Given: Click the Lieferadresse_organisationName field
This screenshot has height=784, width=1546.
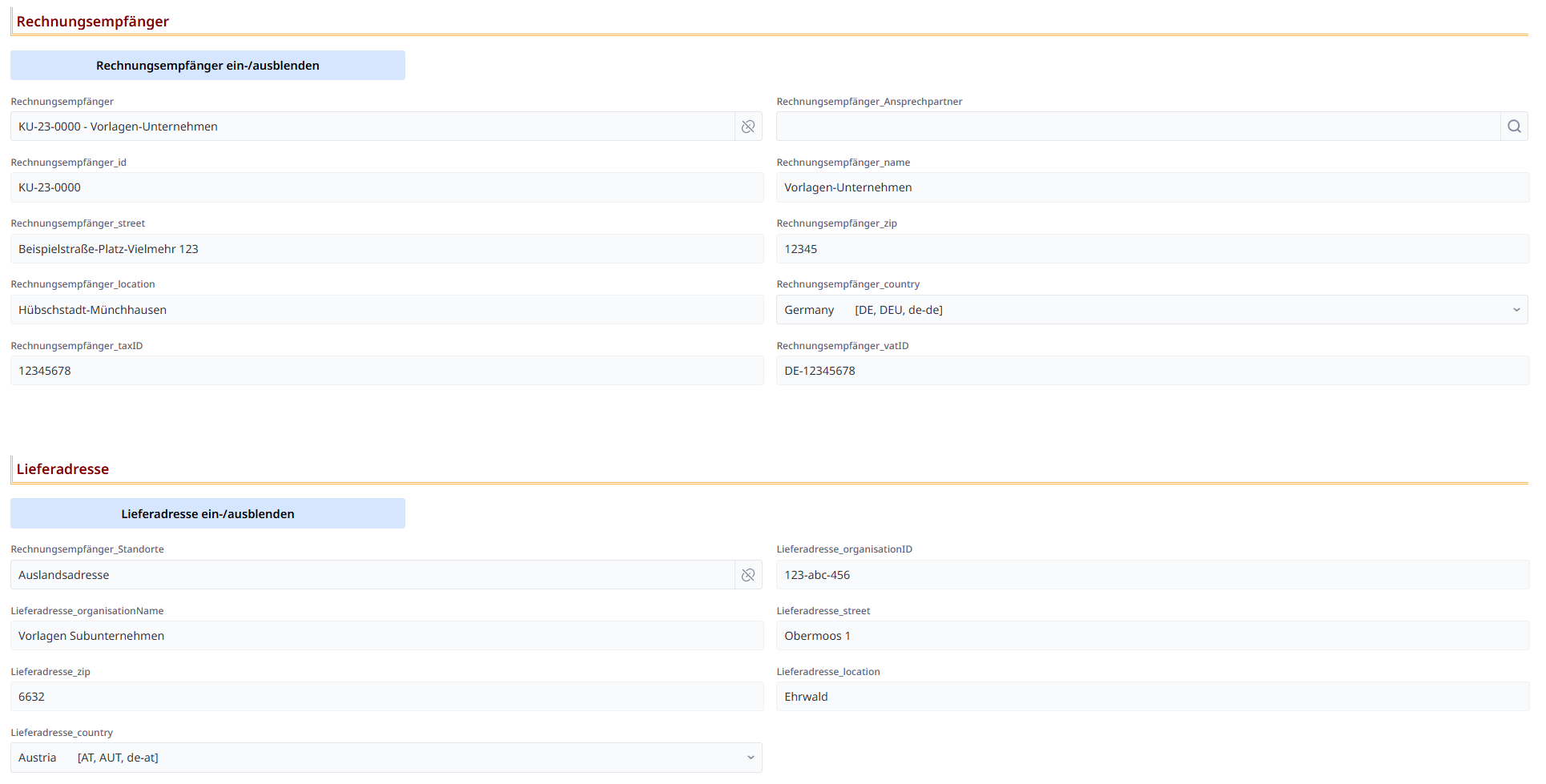Looking at the screenshot, I should point(386,636).
